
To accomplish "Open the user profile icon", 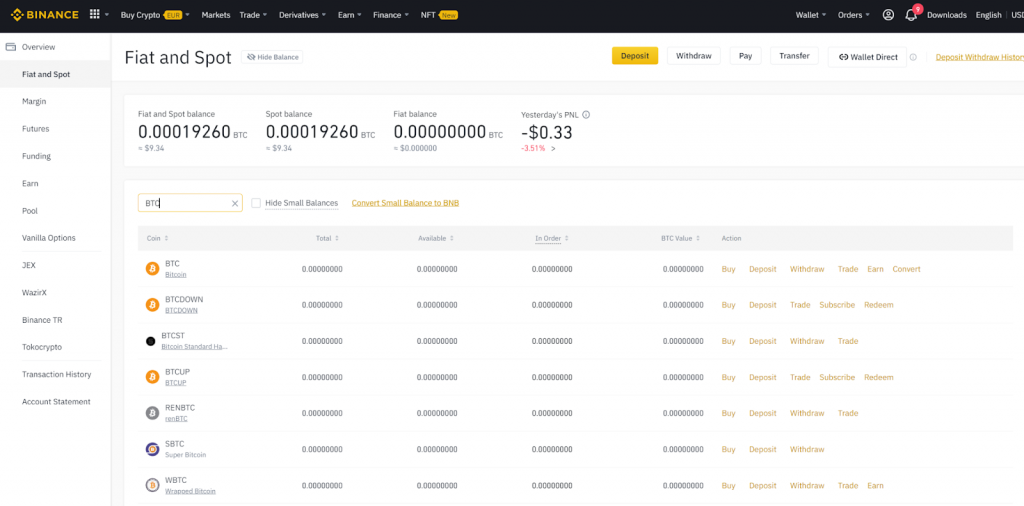I will (x=888, y=15).
